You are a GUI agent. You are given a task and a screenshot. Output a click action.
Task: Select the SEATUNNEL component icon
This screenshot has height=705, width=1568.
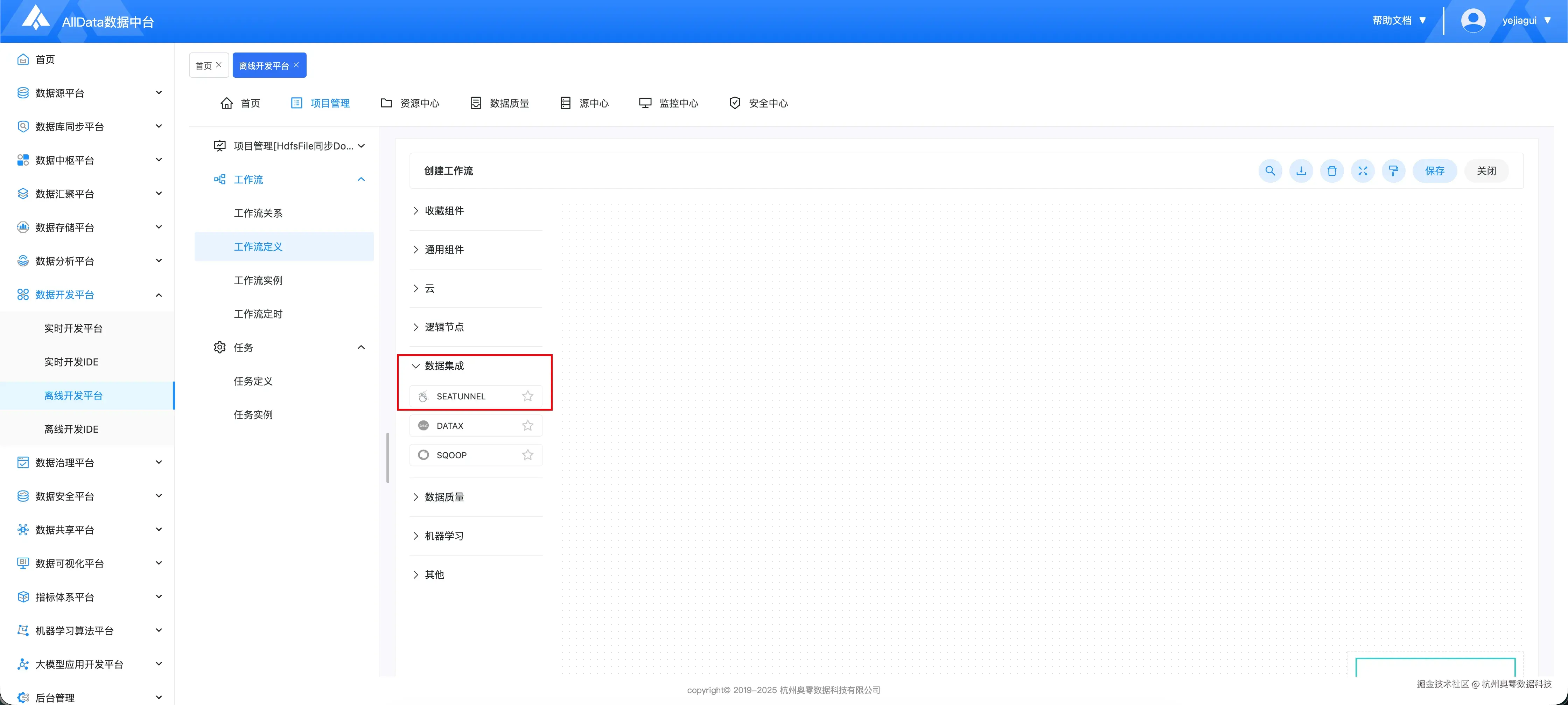coord(423,396)
